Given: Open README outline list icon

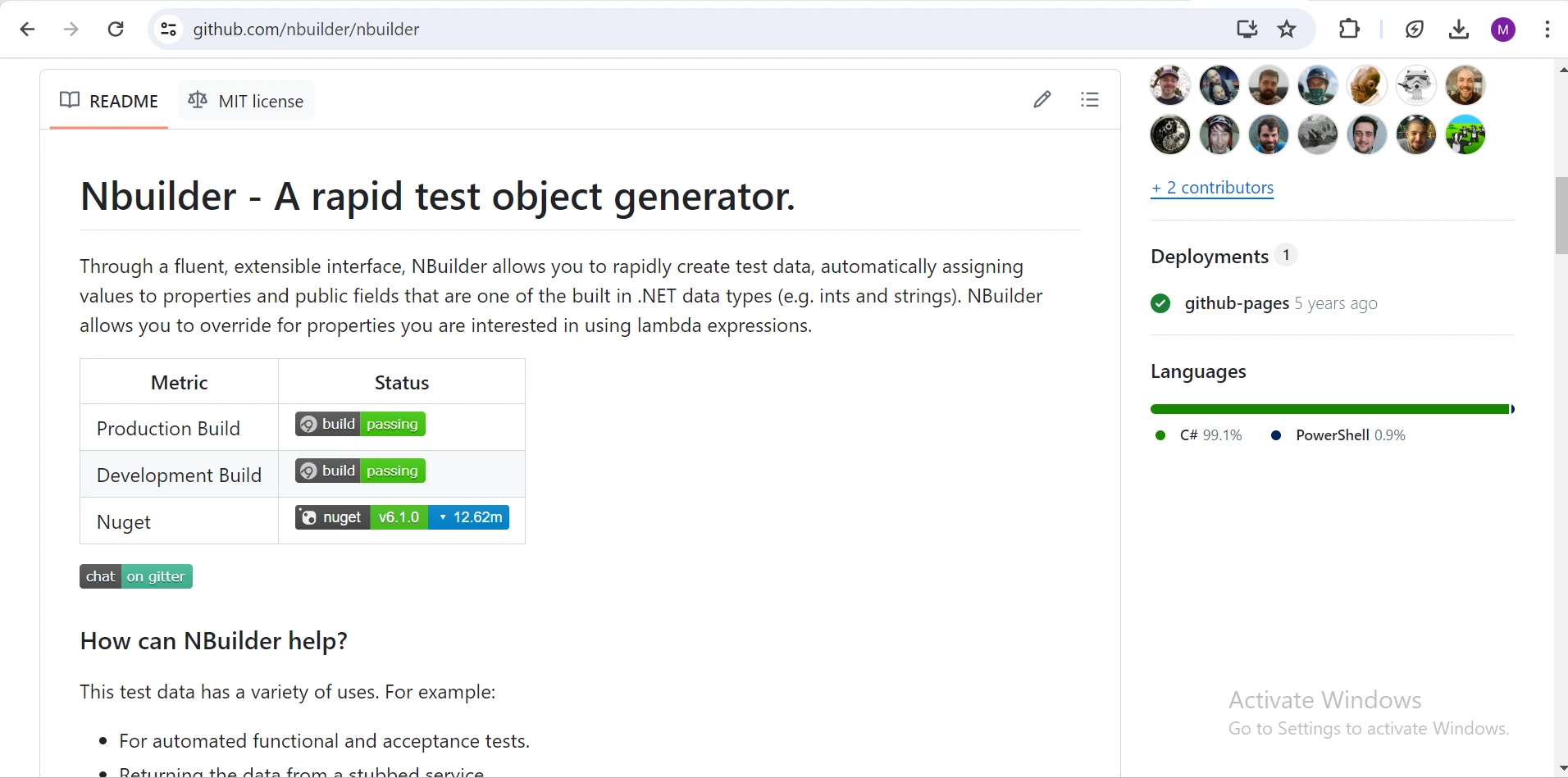Looking at the screenshot, I should [1090, 100].
